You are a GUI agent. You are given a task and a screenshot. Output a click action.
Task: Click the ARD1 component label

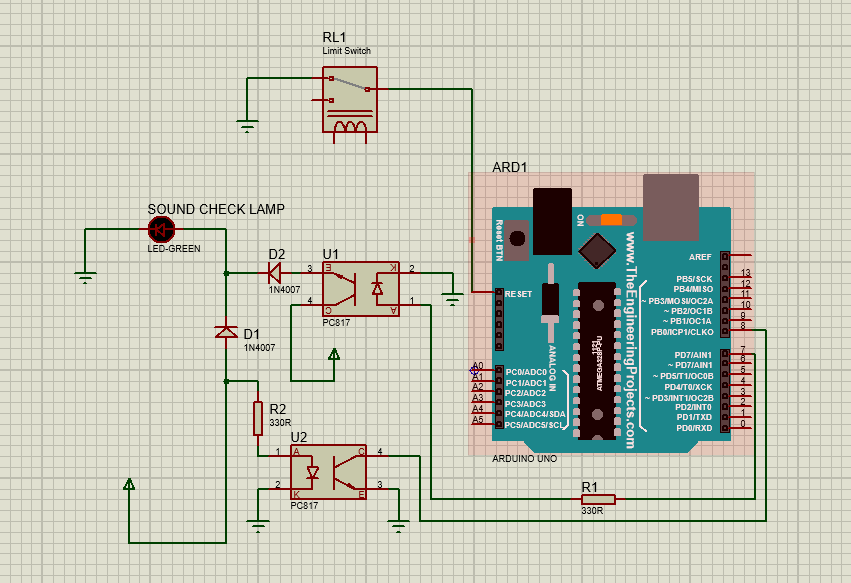click(509, 167)
